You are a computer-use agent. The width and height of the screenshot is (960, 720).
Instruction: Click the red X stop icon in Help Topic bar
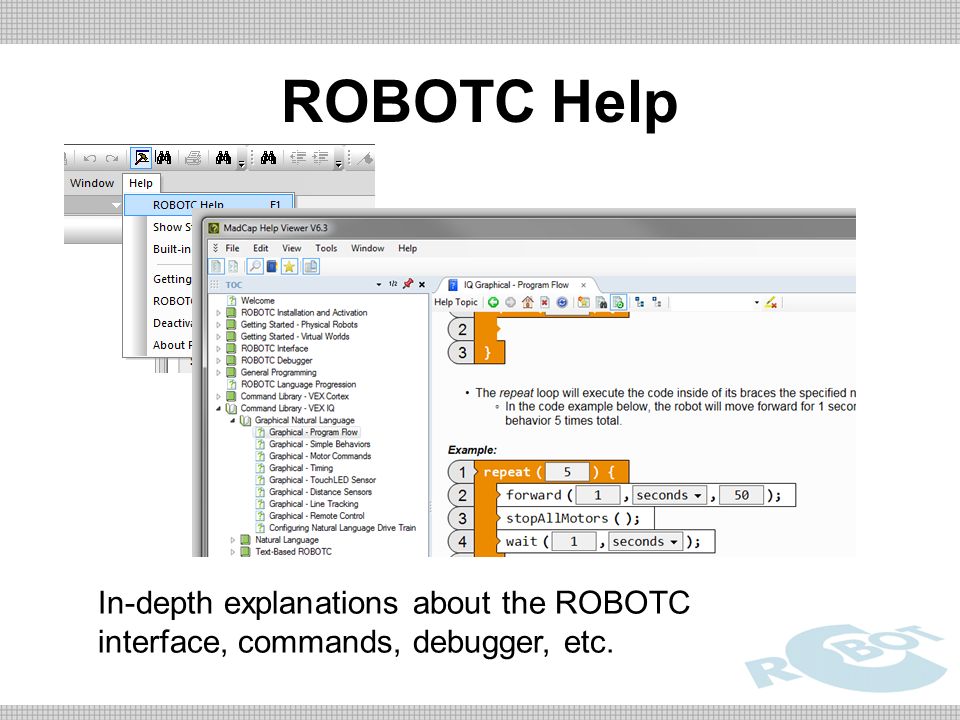544,302
